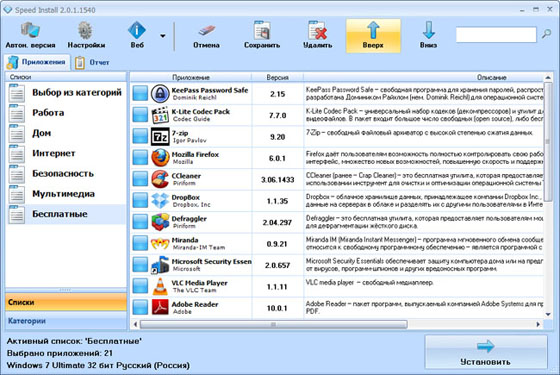Toggle the VLC Media Player checkbox

tap(140, 286)
